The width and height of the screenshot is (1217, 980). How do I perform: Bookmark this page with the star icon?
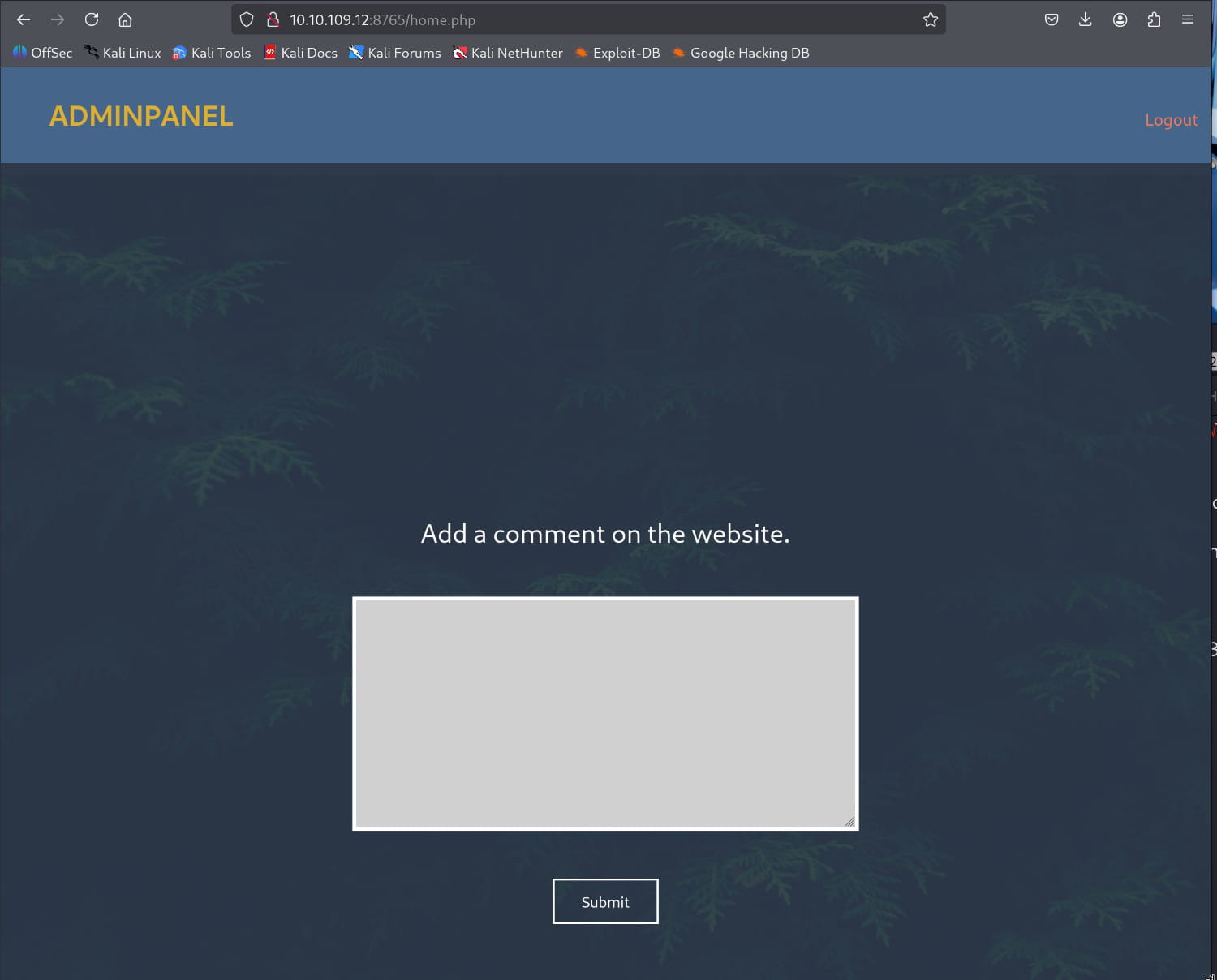pyautogui.click(x=930, y=19)
